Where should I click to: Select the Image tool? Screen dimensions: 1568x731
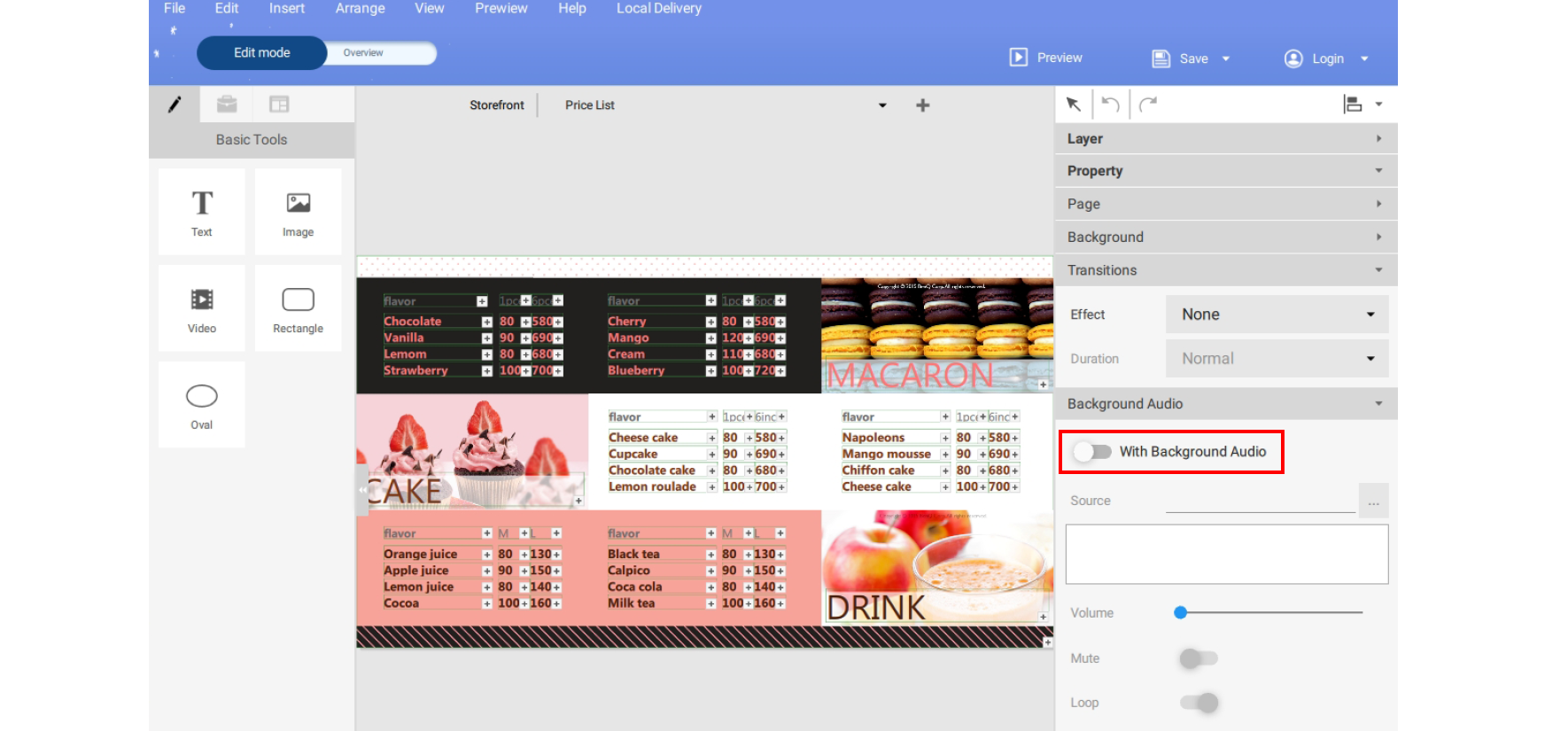coord(298,212)
